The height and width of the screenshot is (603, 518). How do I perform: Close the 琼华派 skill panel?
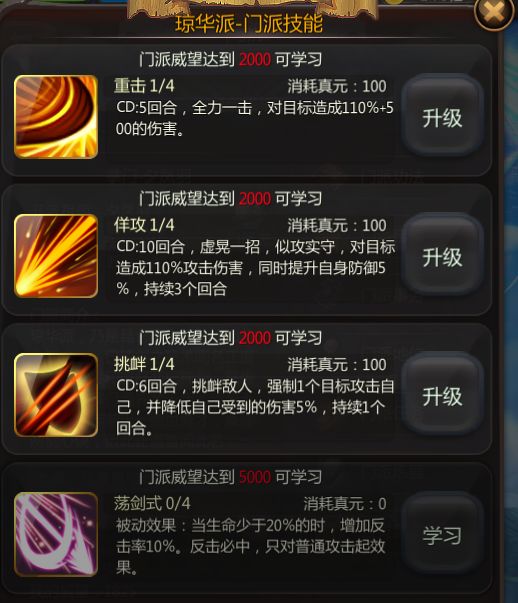point(494,12)
